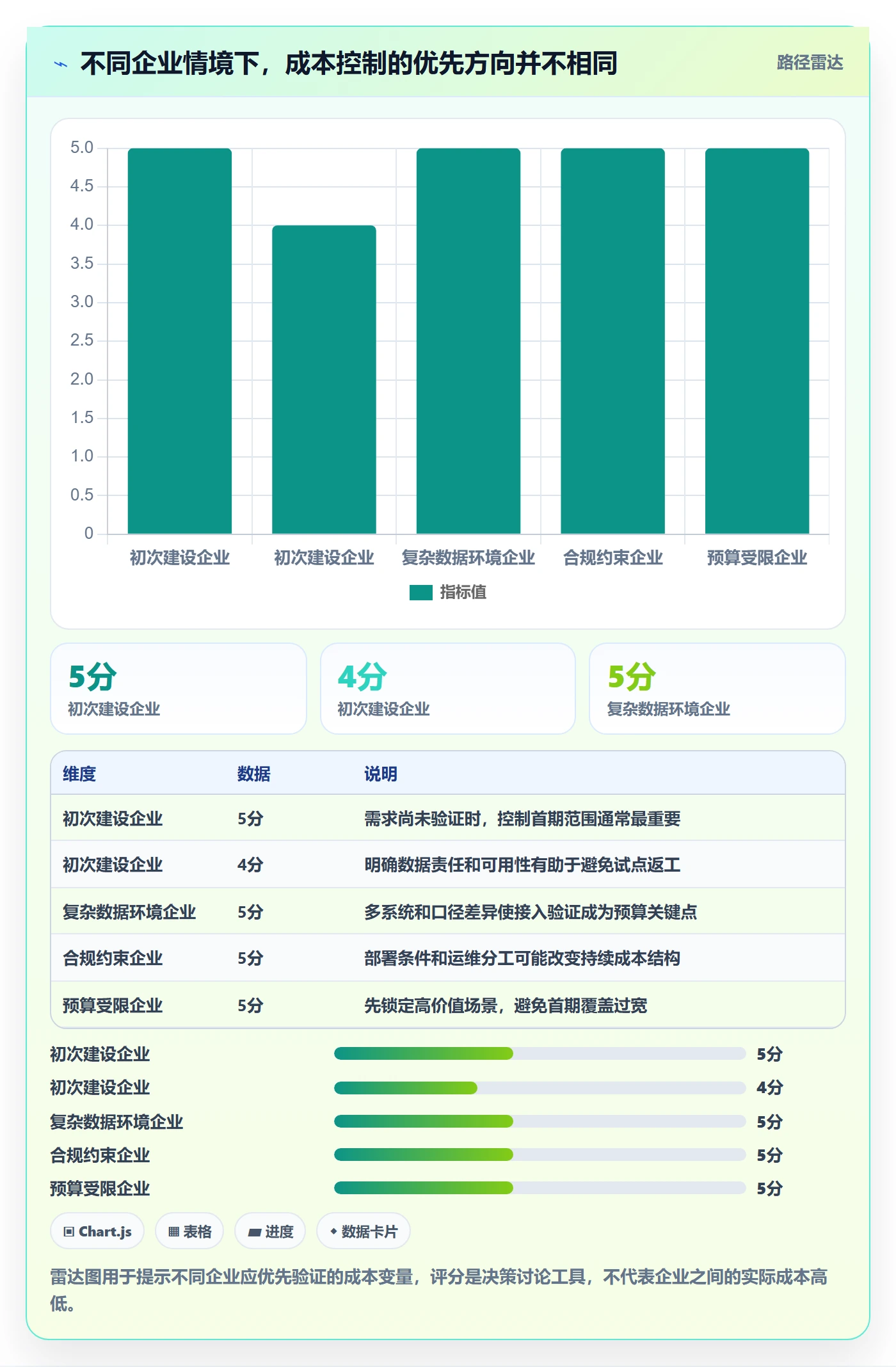Click 明确数据责任和可用性有助于避免试点返工 cell
896x1367 pixels.
click(522, 865)
